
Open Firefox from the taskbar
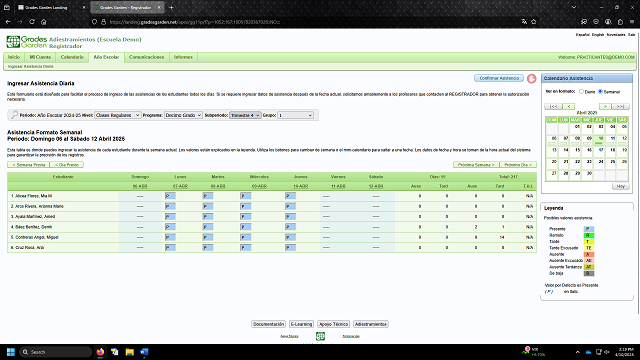tap(100, 352)
